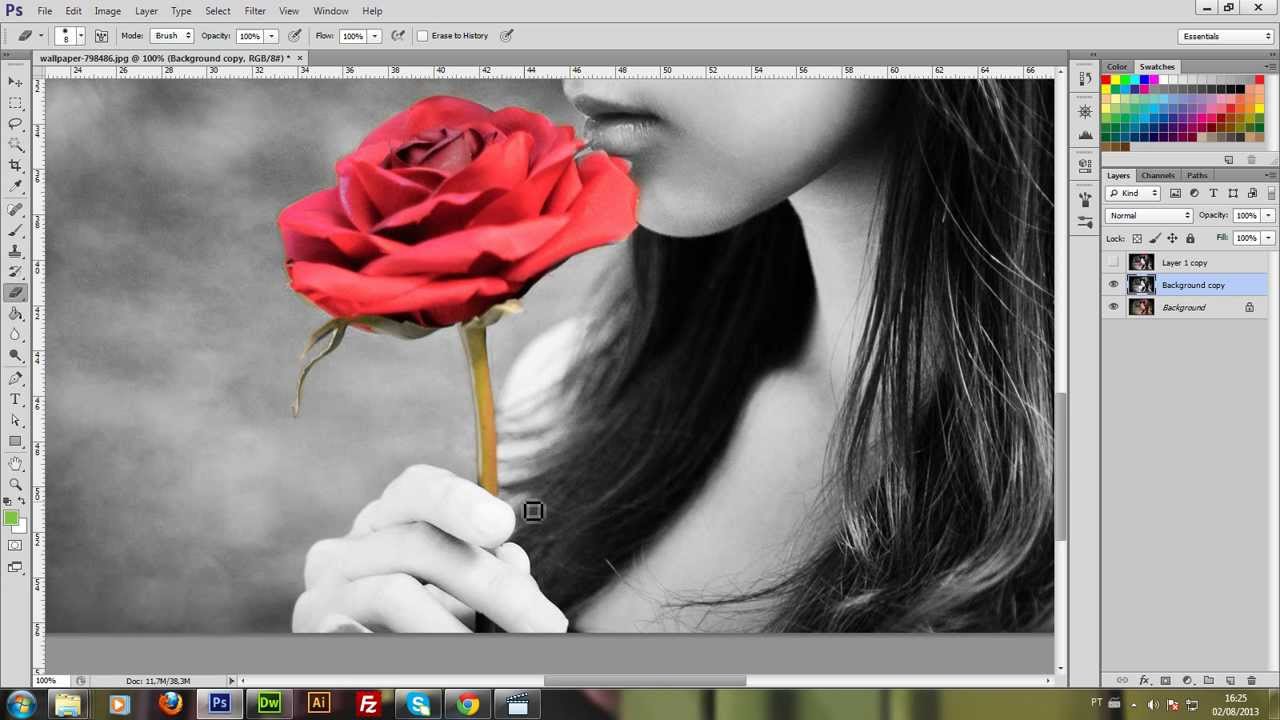The width and height of the screenshot is (1280, 720).
Task: Select the Rectangular Marquee tool
Action: pos(15,103)
